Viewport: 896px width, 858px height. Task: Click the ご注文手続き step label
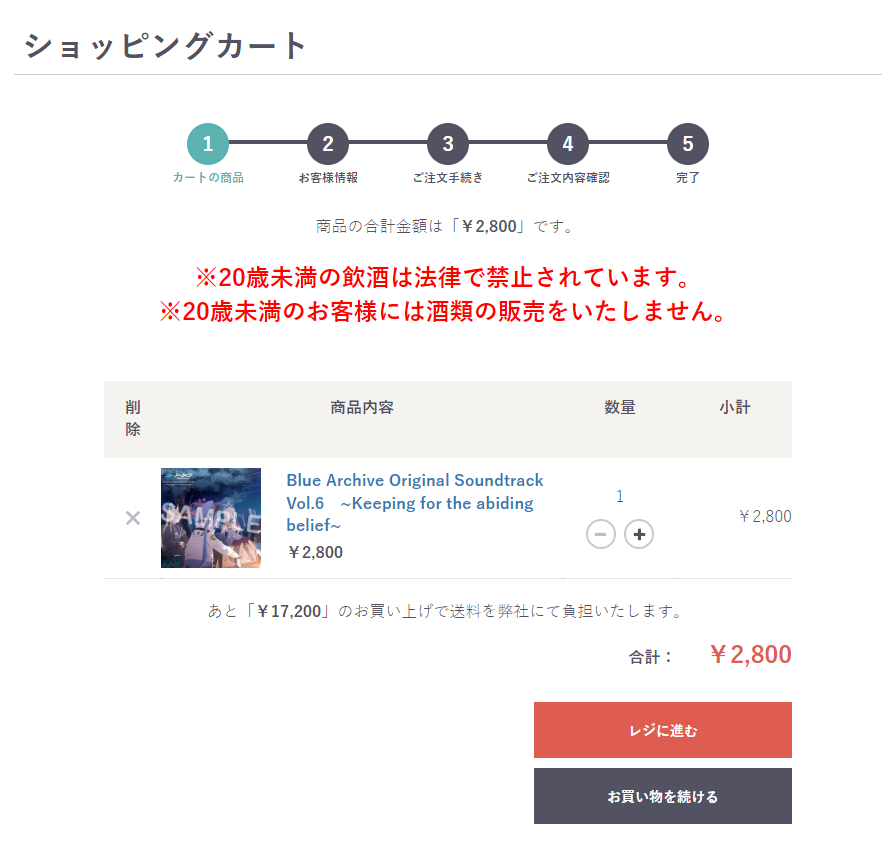448,178
